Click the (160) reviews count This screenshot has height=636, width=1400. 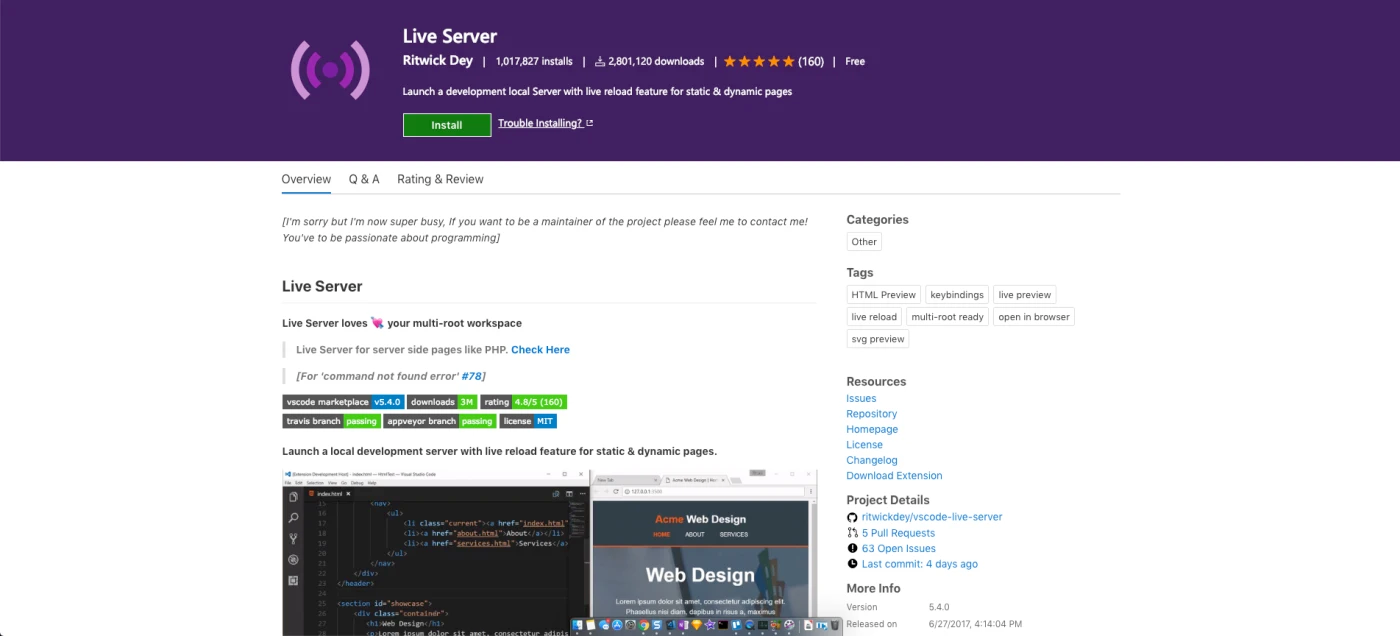coord(811,61)
